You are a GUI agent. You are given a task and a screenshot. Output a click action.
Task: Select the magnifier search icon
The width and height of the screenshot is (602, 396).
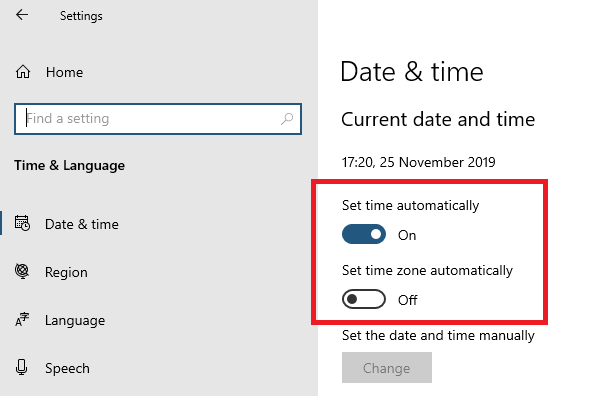pos(287,119)
